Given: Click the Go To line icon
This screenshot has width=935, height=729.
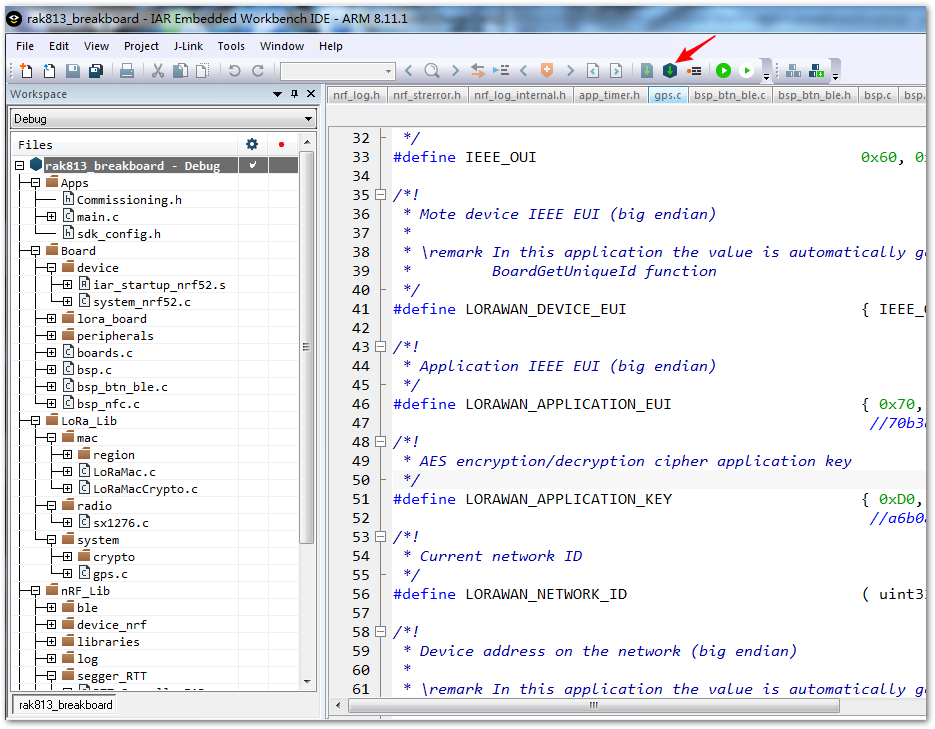Looking at the screenshot, I should point(501,71).
